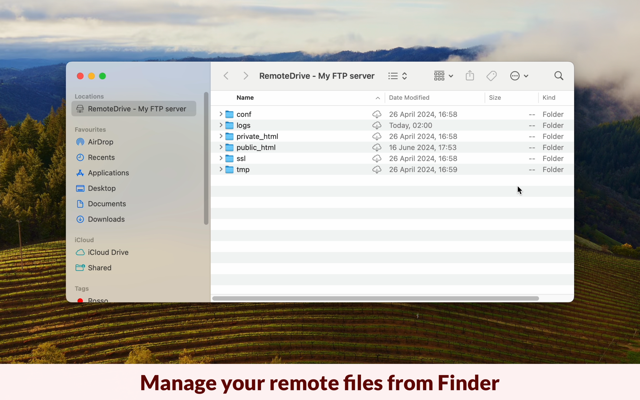Select RemoteDrive - My FTP server in sidebar
This screenshot has width=640, height=400.
click(134, 109)
